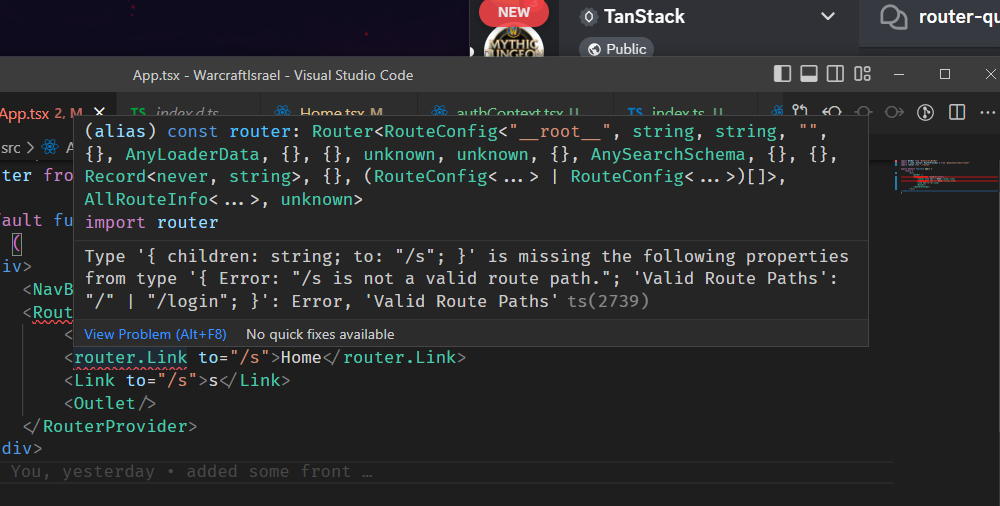Screen dimensions: 1000x506
Task: Click the Public badge under TanStack
Action: tap(617, 48)
